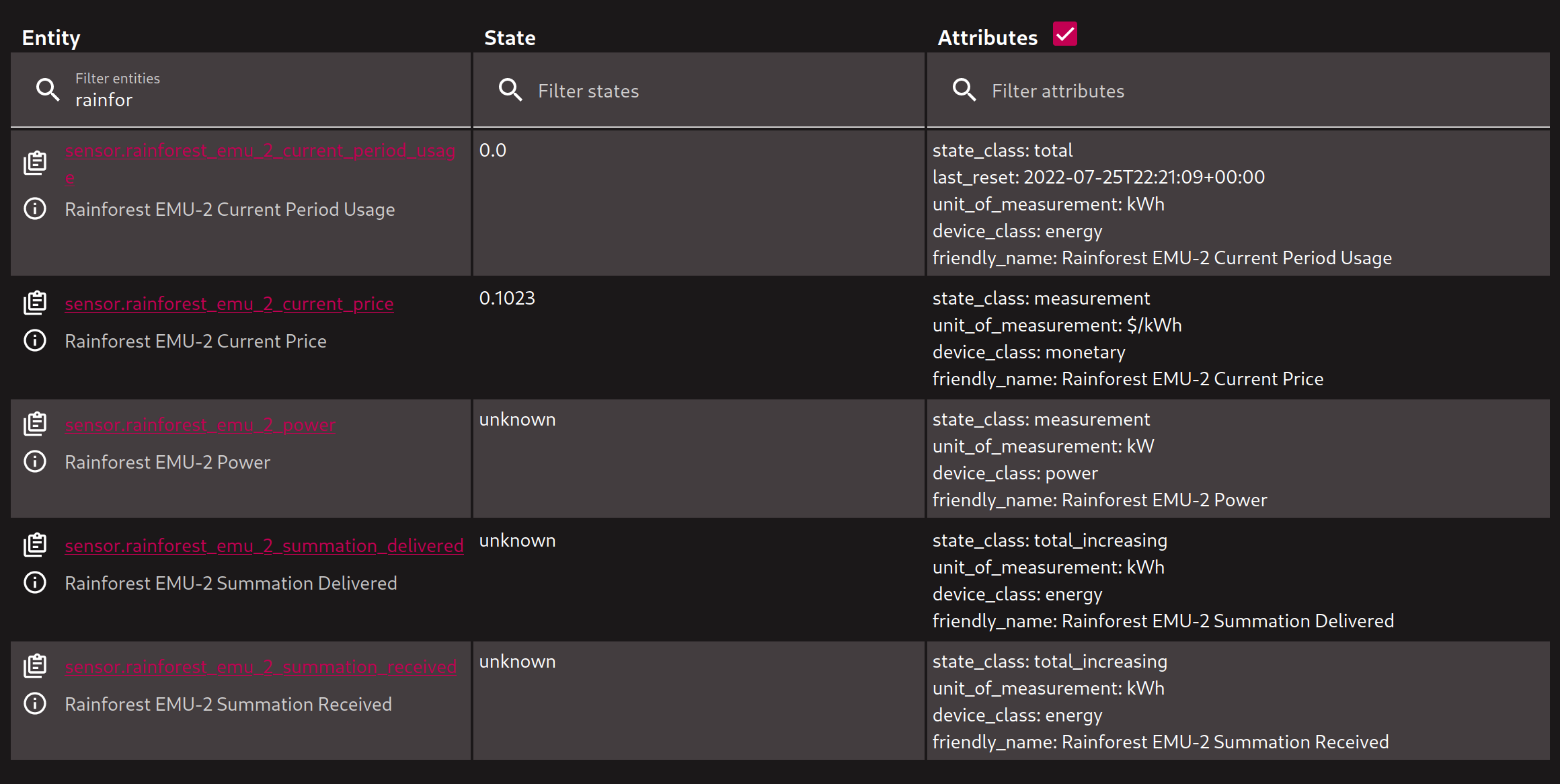
Task: Open sensor.rainforest_emu_2_power entity
Action: point(200,424)
